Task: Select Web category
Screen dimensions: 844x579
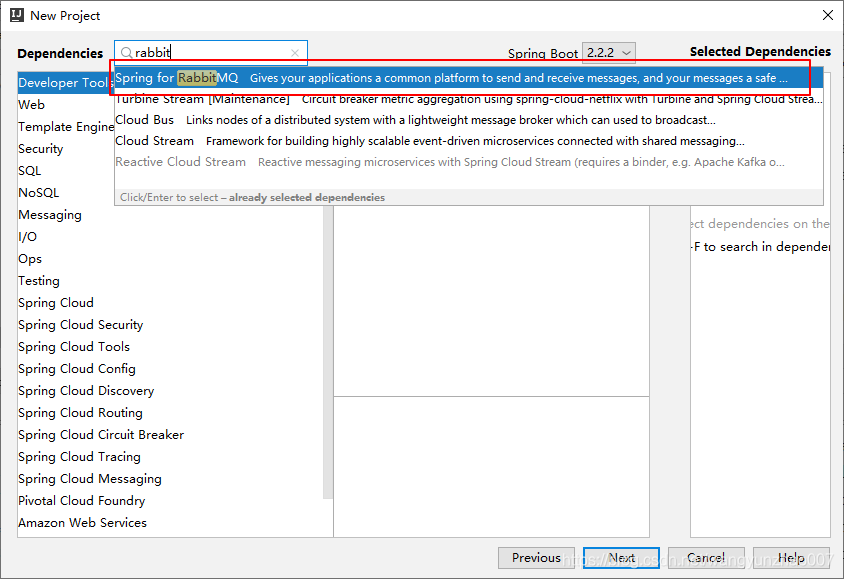Action: click(31, 105)
